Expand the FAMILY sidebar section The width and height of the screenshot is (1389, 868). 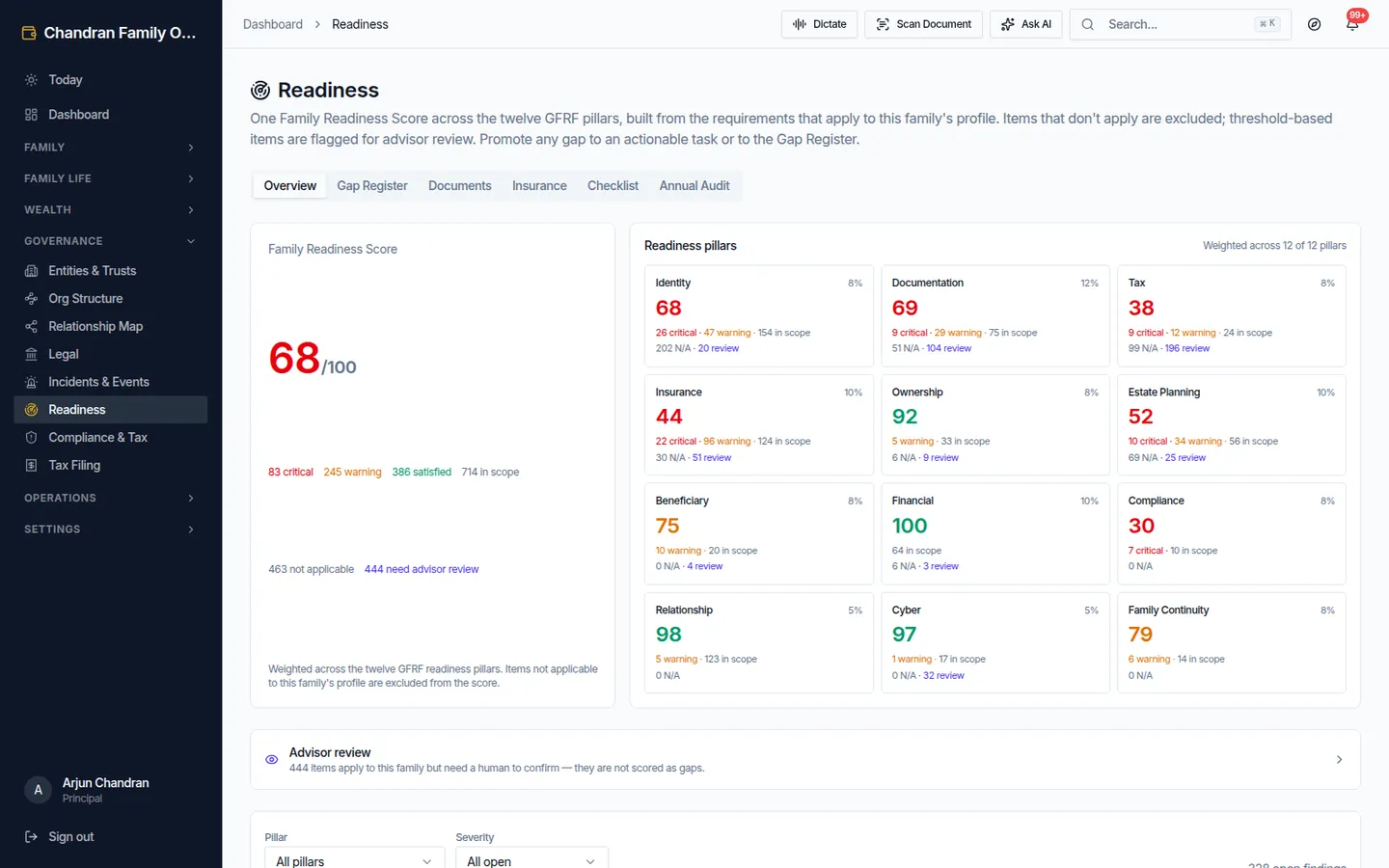pos(110,148)
